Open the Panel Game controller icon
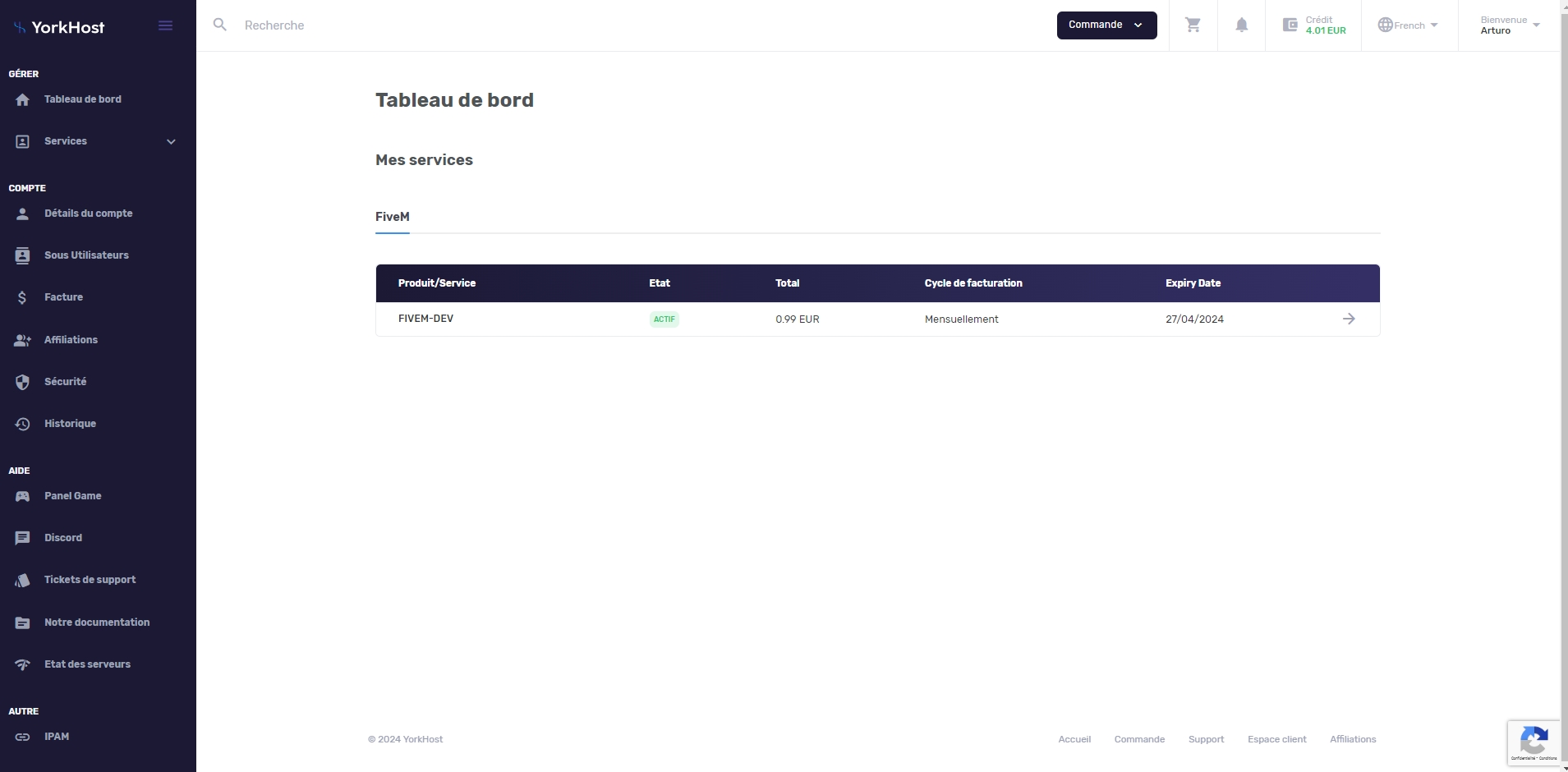Viewport: 1568px width, 772px height. 23,496
